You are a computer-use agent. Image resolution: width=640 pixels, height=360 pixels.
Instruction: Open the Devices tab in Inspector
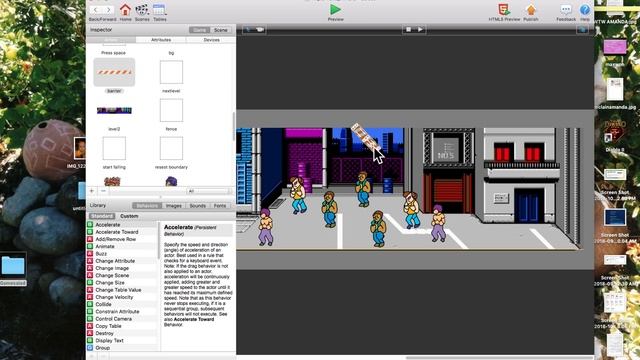point(211,40)
